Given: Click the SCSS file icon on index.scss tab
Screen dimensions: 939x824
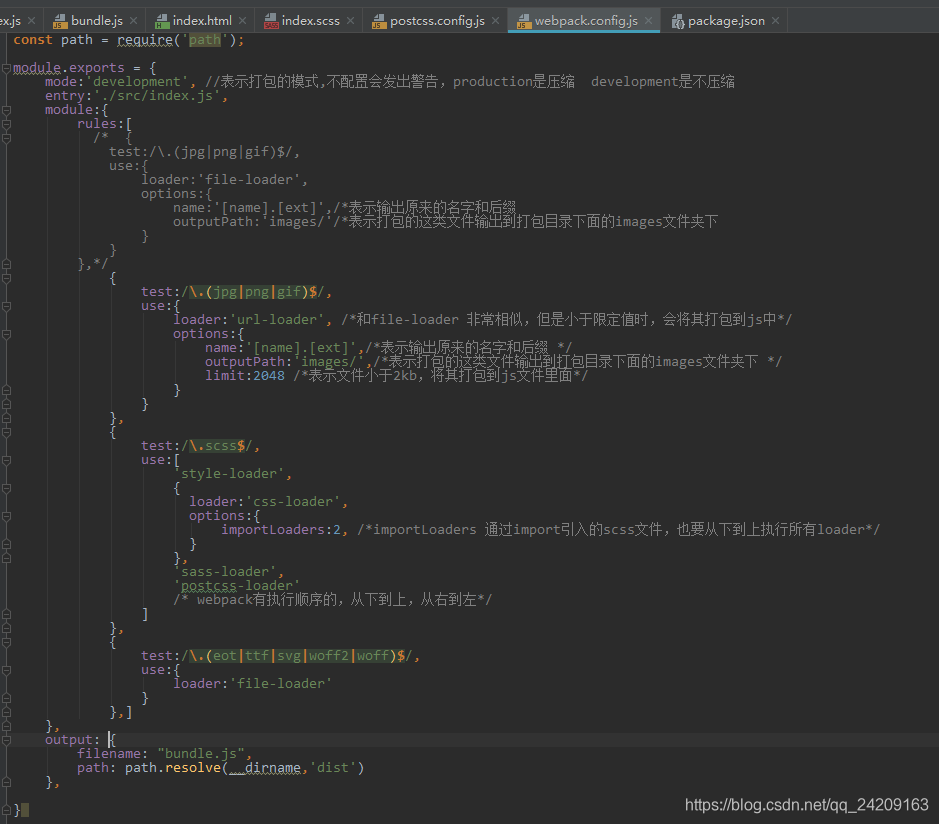Looking at the screenshot, I should (270, 19).
